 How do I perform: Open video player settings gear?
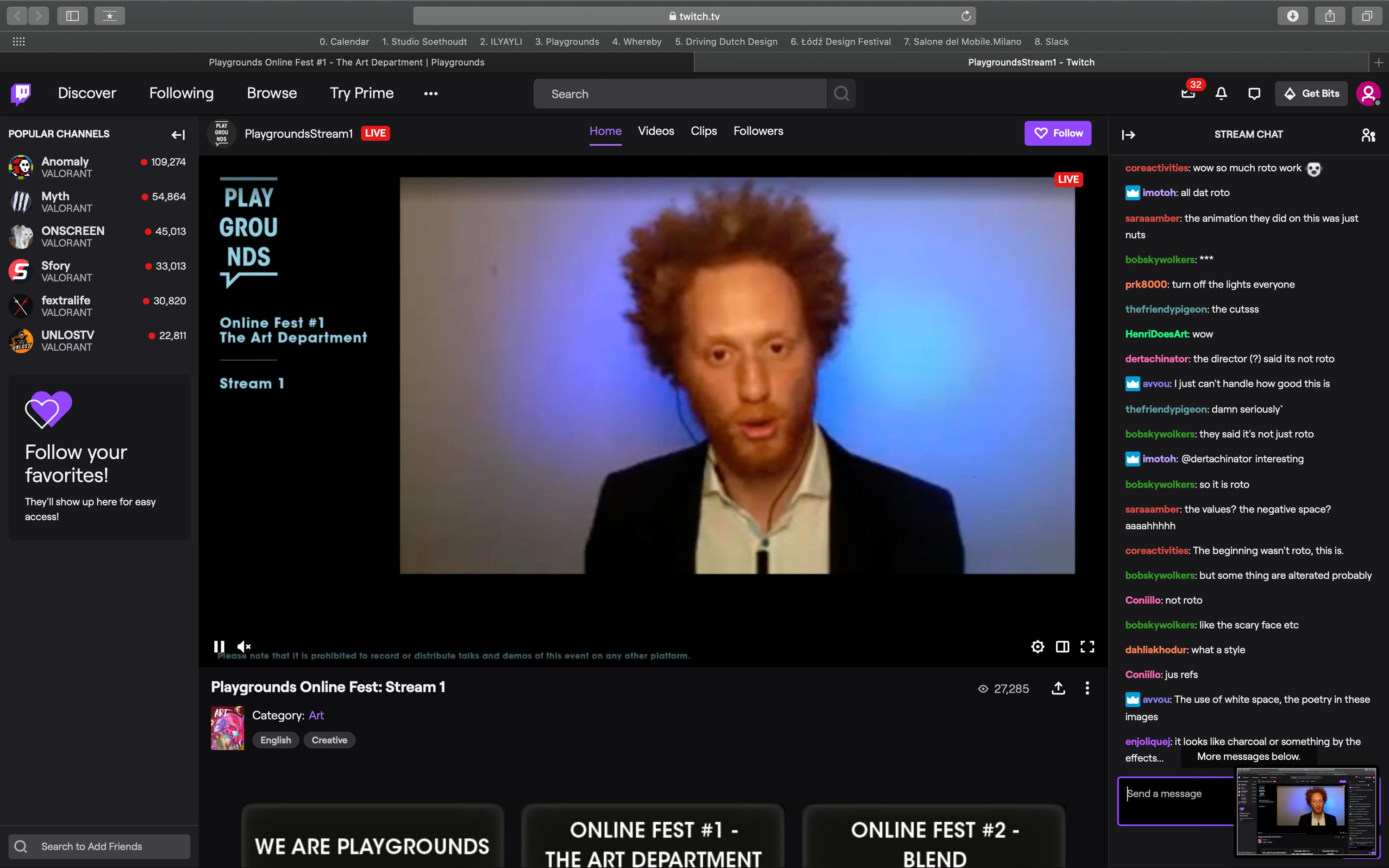pyautogui.click(x=1037, y=646)
